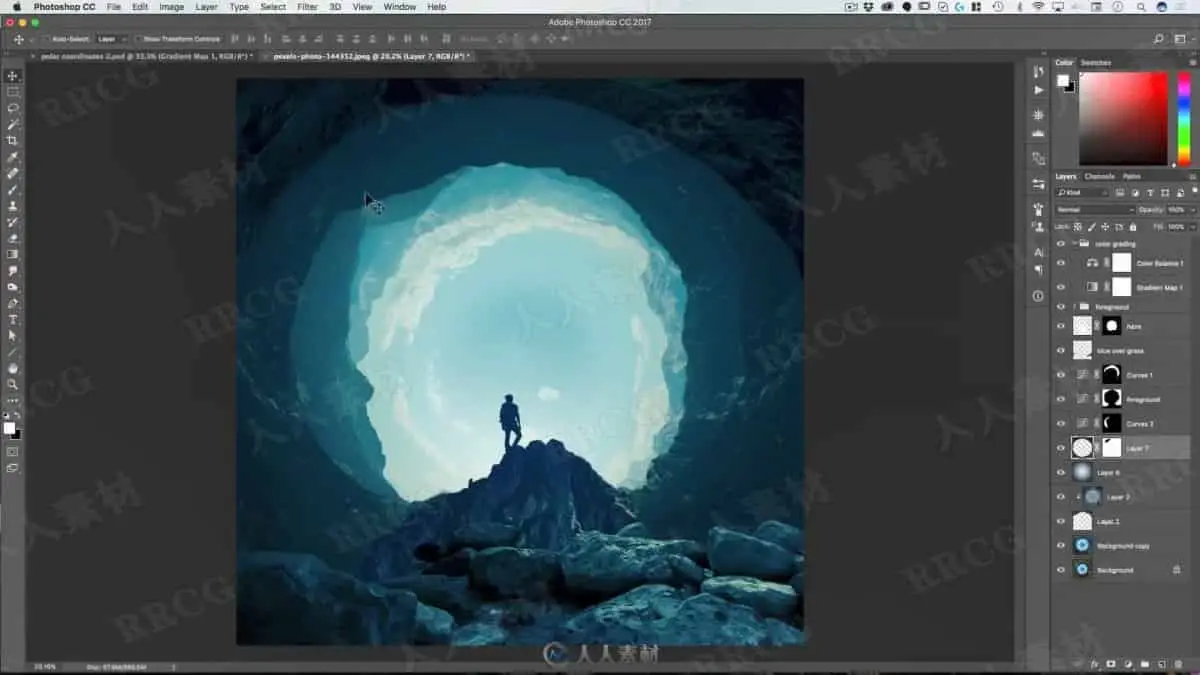Create a new layer from footer
Image resolution: width=1200 pixels, height=675 pixels.
1162,663
